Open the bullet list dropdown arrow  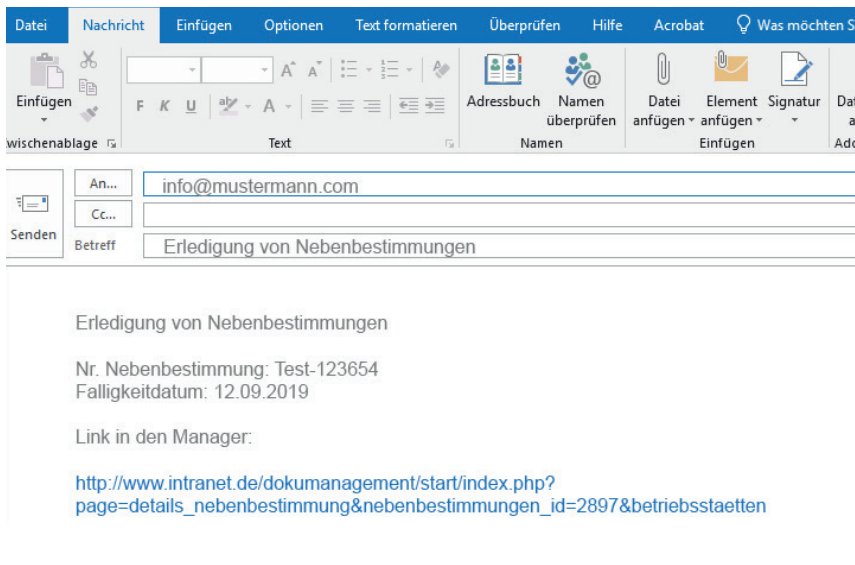367,70
